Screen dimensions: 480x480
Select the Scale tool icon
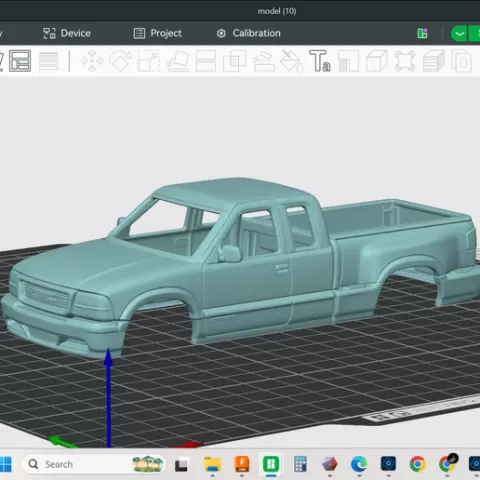[x=149, y=61]
